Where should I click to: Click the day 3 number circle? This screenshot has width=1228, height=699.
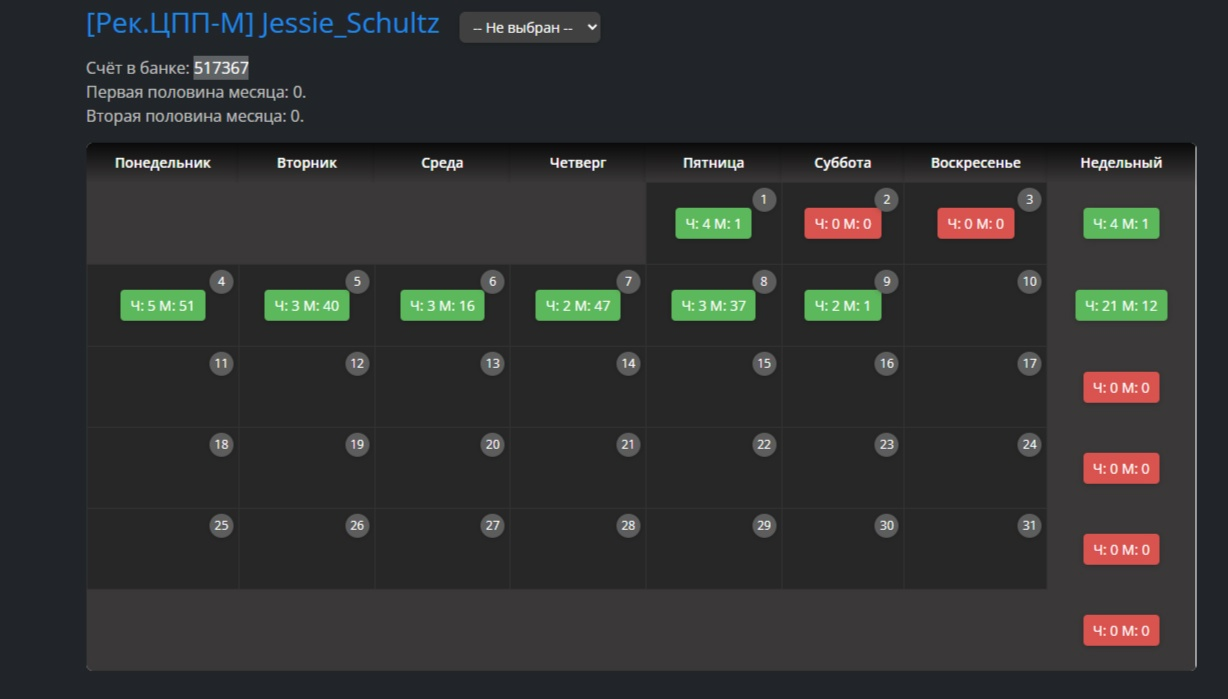[x=1029, y=200]
